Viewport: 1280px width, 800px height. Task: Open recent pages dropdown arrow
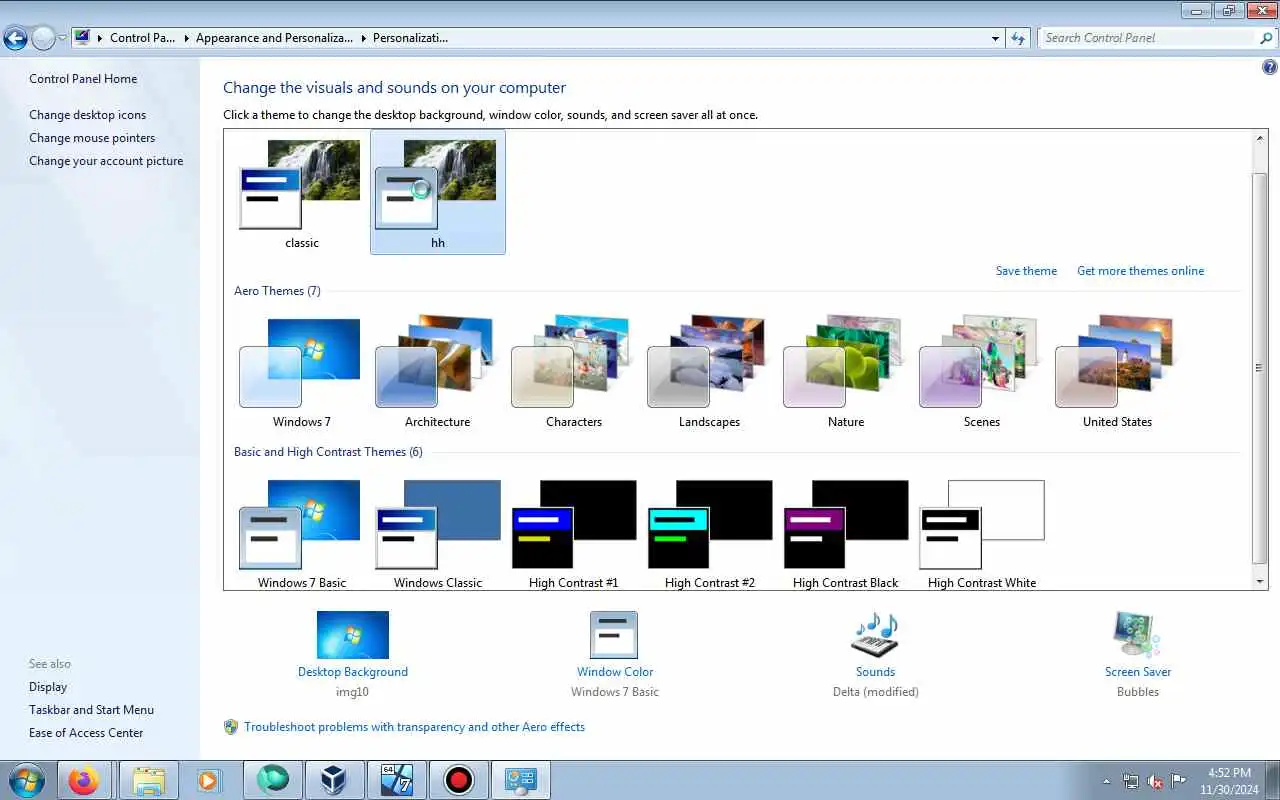[x=62, y=38]
